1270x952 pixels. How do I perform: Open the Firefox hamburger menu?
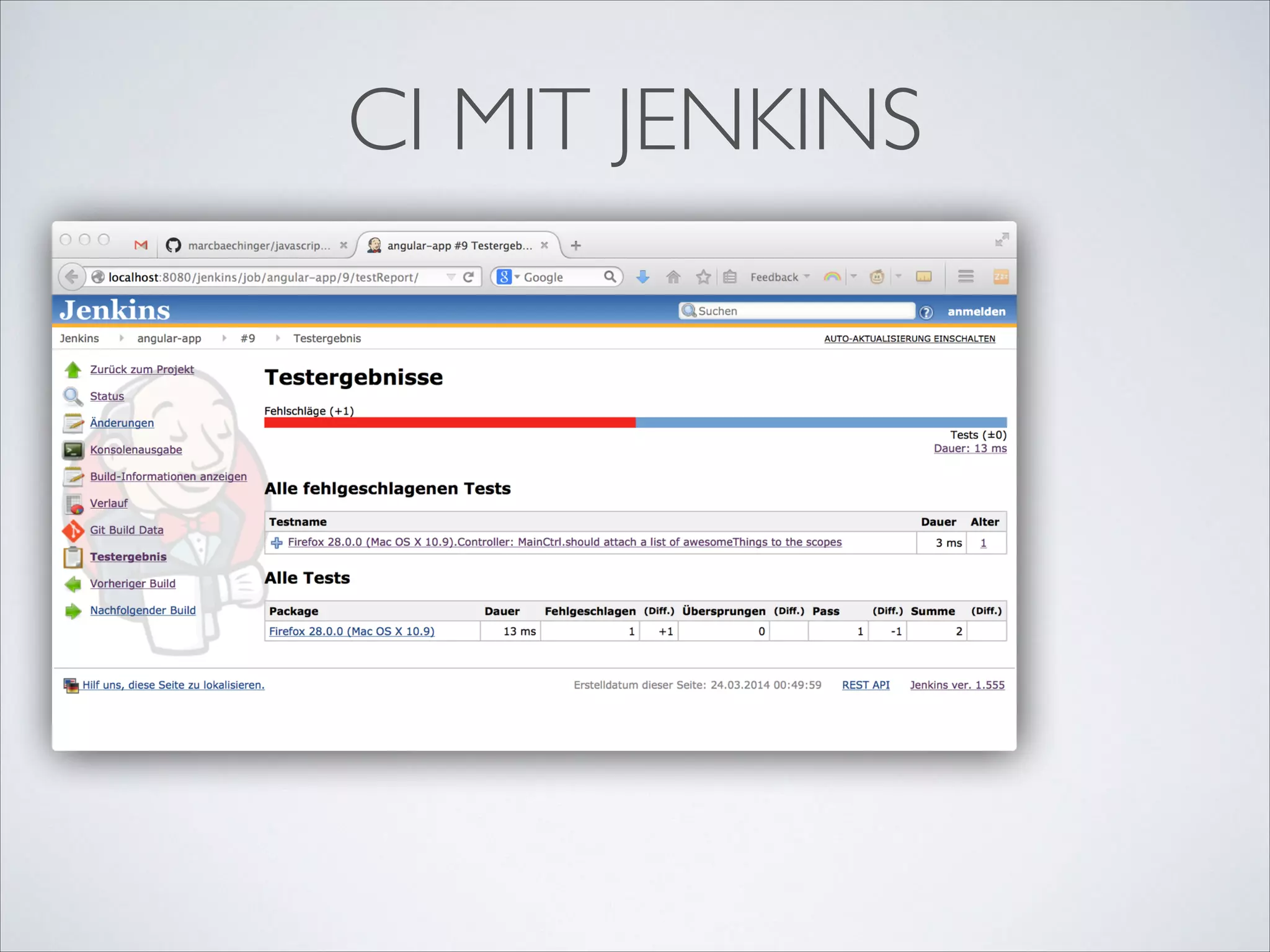(x=966, y=276)
